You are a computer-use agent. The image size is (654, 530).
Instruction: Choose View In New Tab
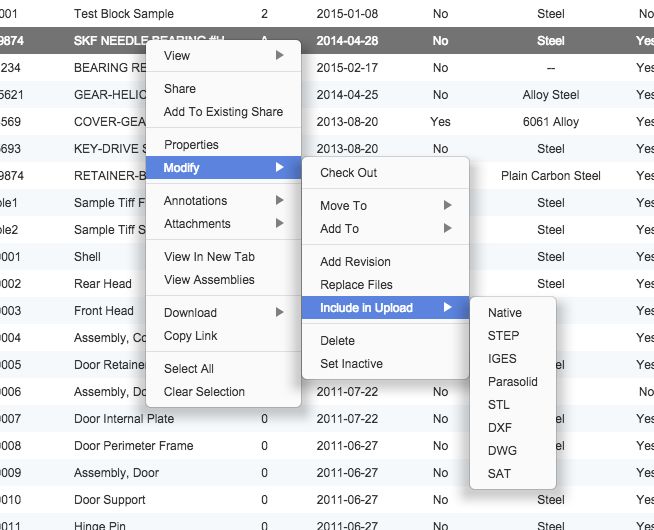[x=210, y=257]
